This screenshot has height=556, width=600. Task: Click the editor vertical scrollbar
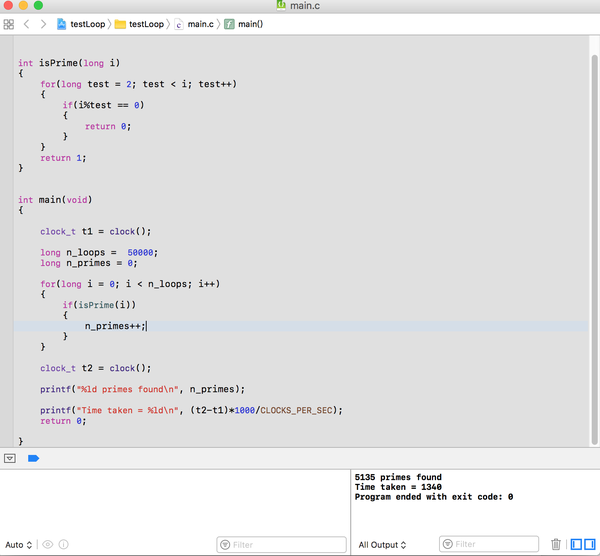point(594,249)
